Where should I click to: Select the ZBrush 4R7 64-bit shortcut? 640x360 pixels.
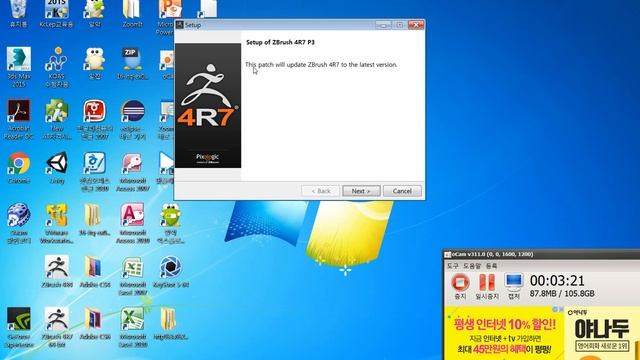pos(57,327)
